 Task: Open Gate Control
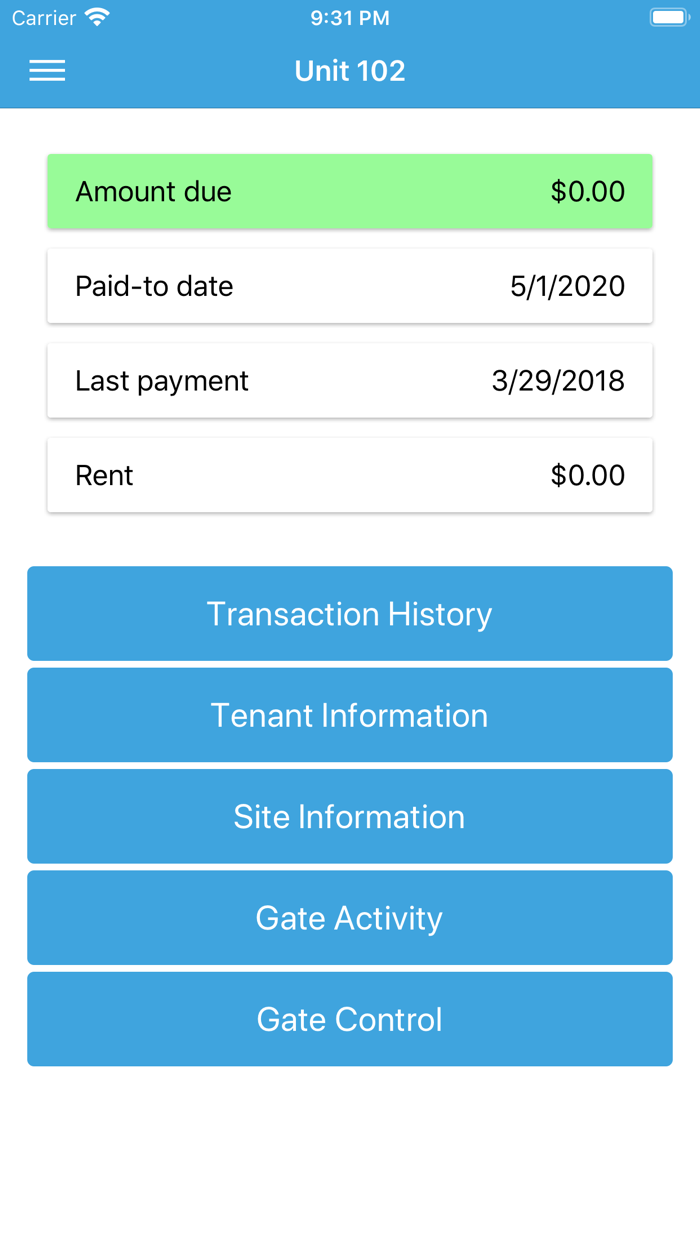[350, 1019]
